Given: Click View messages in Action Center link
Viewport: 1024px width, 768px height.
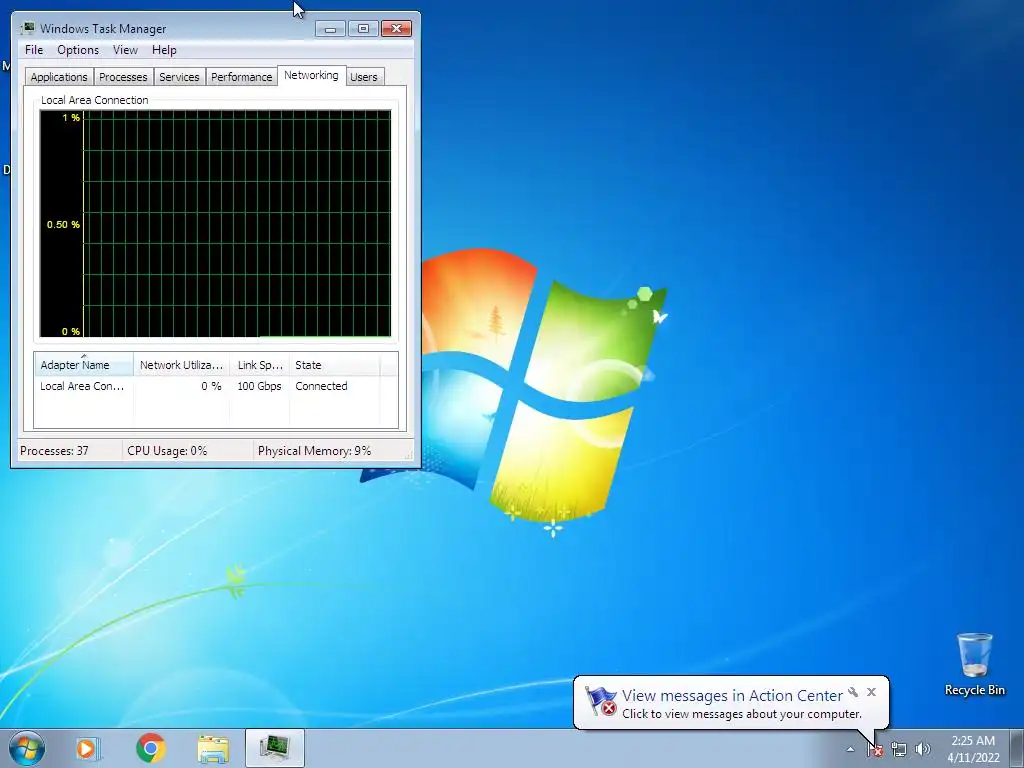Looking at the screenshot, I should pyautogui.click(x=732, y=696).
